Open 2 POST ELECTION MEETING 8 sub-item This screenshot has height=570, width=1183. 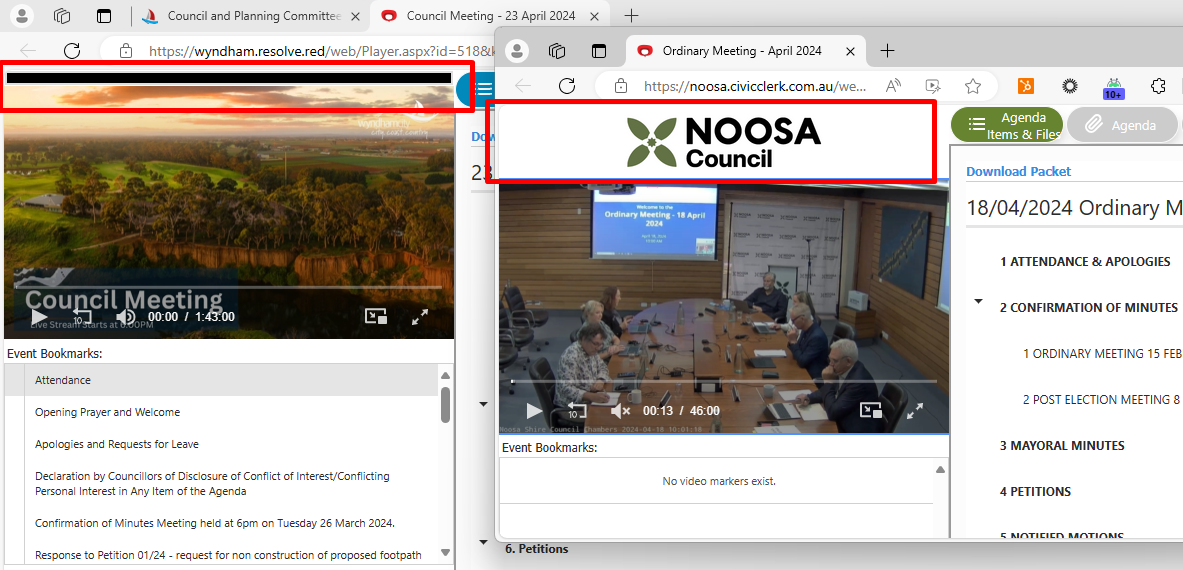pos(1102,400)
